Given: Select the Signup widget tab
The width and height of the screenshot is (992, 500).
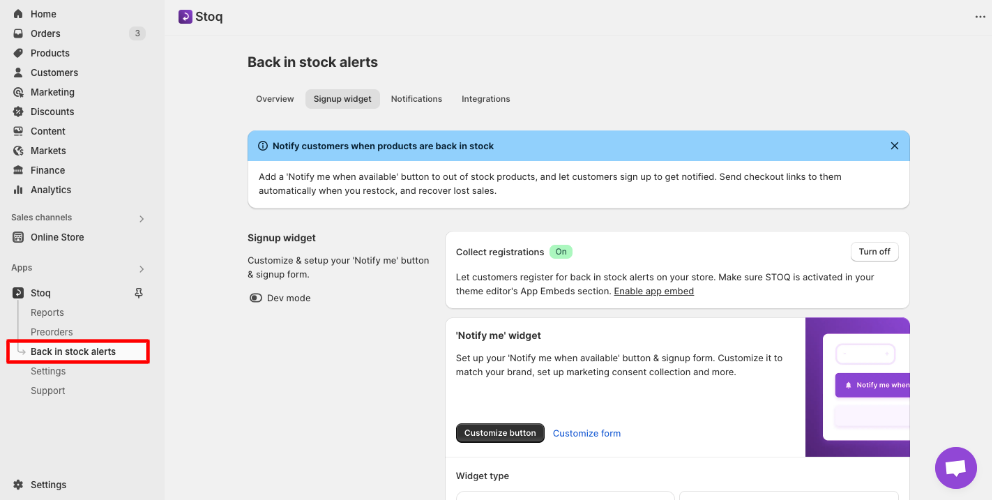Looking at the screenshot, I should point(342,99).
